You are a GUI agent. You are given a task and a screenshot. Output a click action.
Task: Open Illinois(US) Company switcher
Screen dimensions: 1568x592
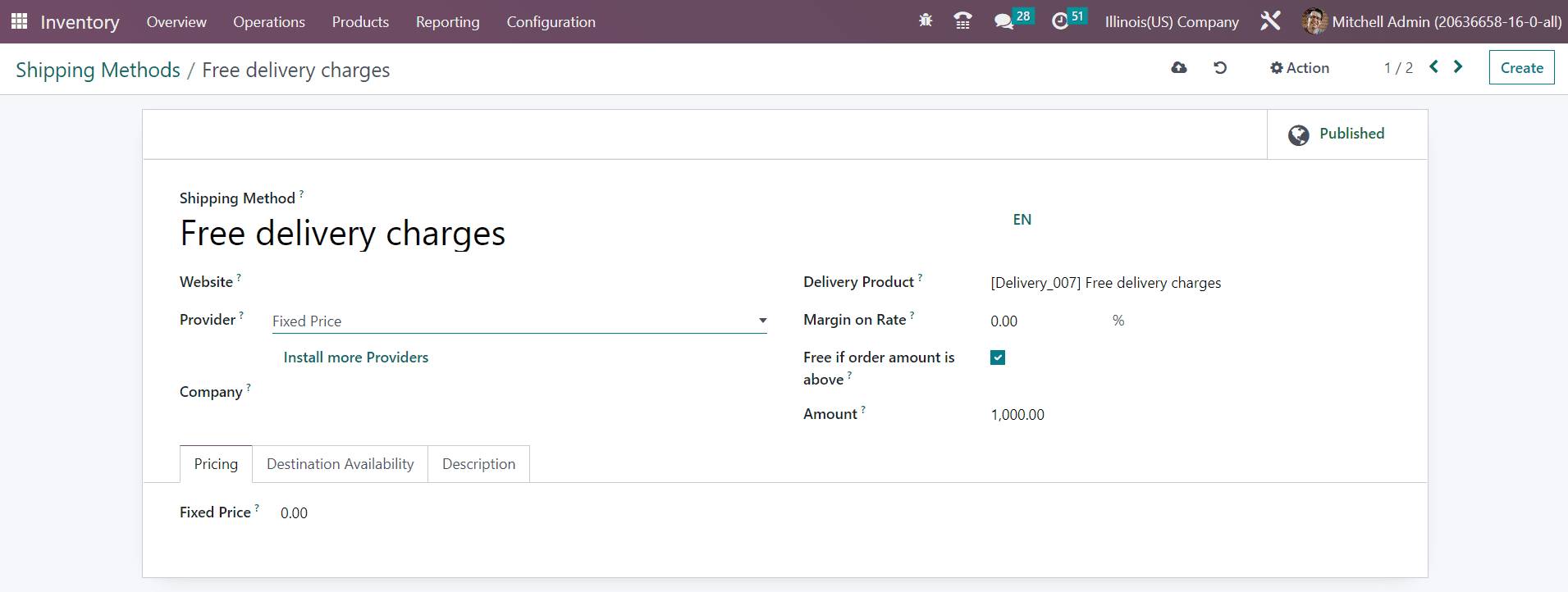[x=1172, y=22]
